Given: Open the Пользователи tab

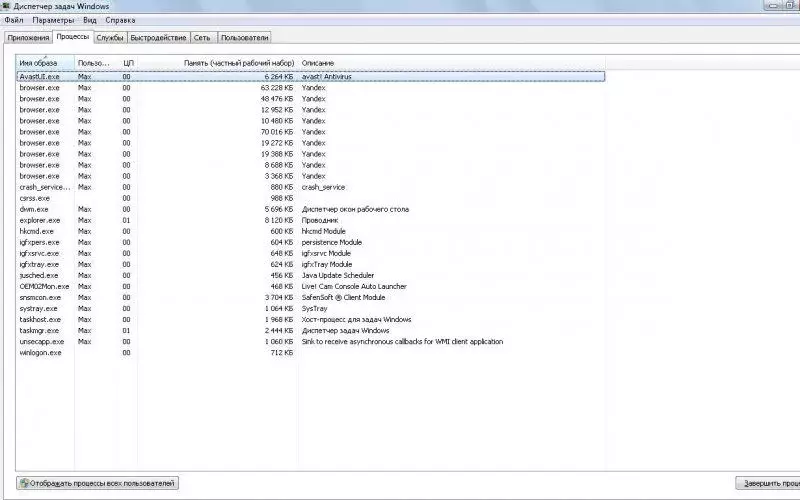Looking at the screenshot, I should (244, 38).
